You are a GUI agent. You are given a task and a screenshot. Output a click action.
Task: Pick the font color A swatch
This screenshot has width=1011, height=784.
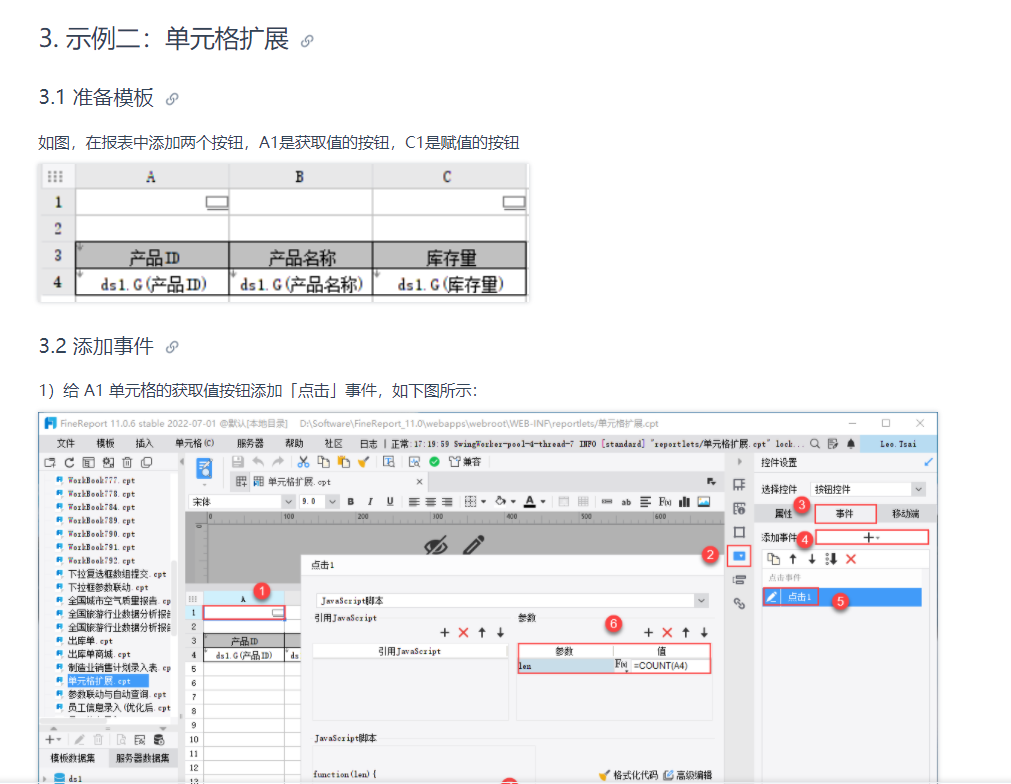pos(530,502)
